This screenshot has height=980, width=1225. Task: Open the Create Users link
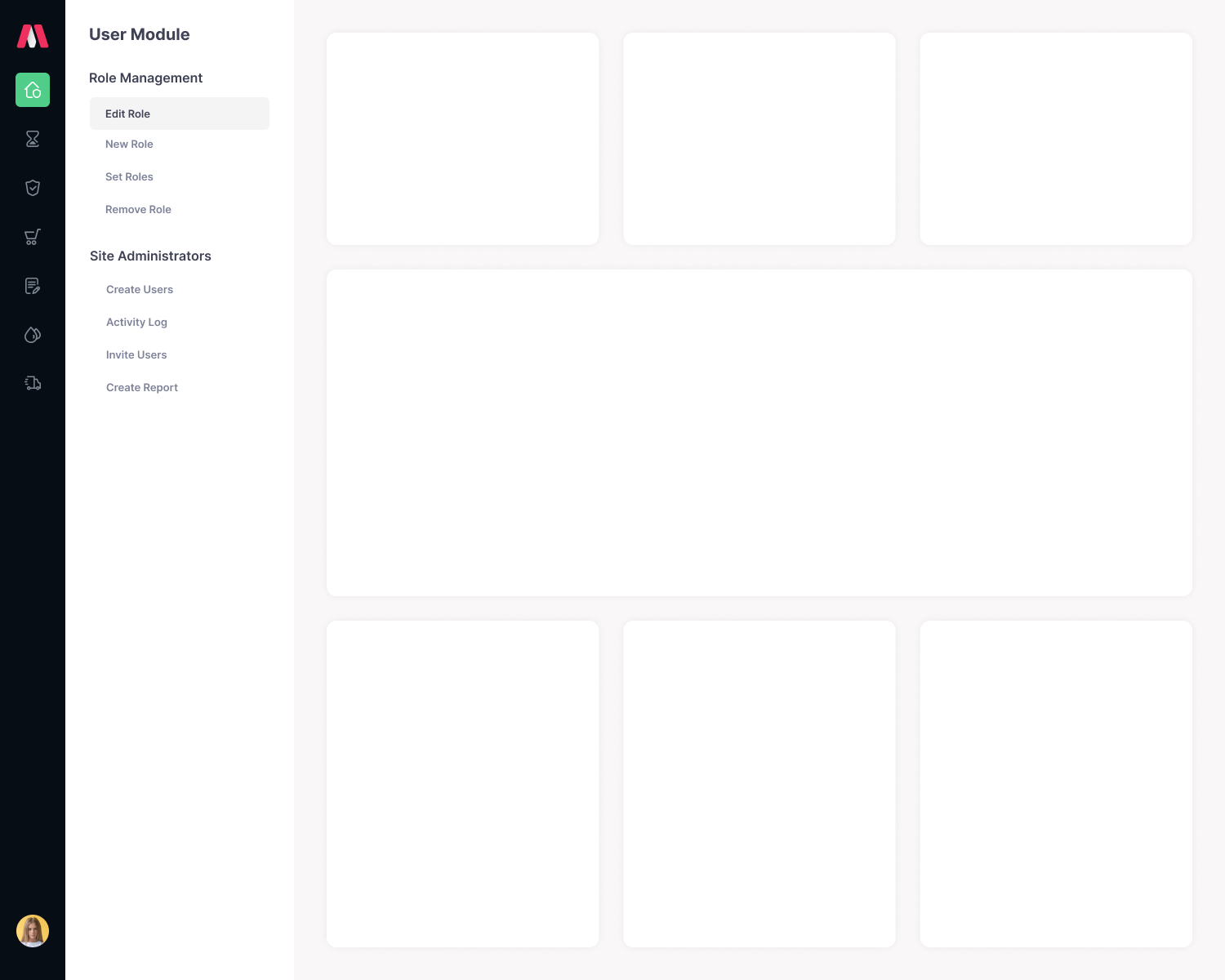[x=140, y=289]
